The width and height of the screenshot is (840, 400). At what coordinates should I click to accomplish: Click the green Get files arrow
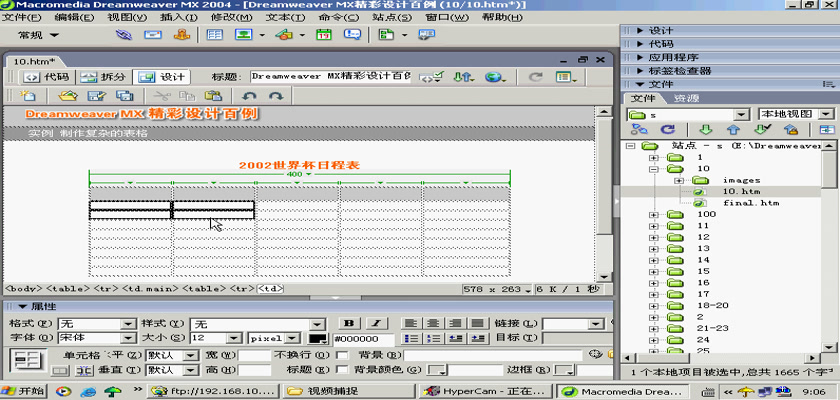[x=706, y=129]
